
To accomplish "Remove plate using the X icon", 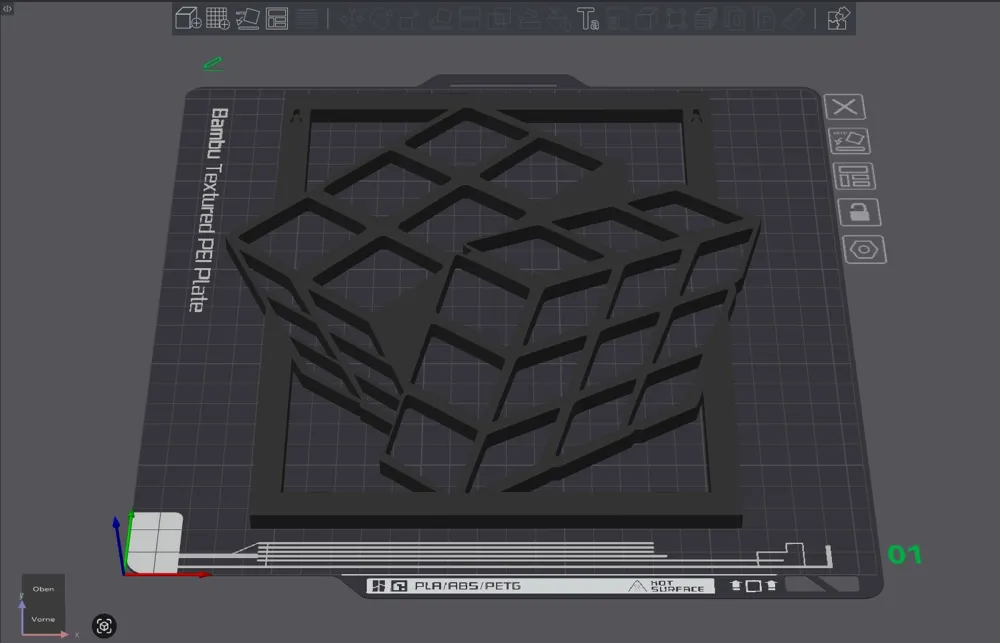I will click(x=844, y=107).
